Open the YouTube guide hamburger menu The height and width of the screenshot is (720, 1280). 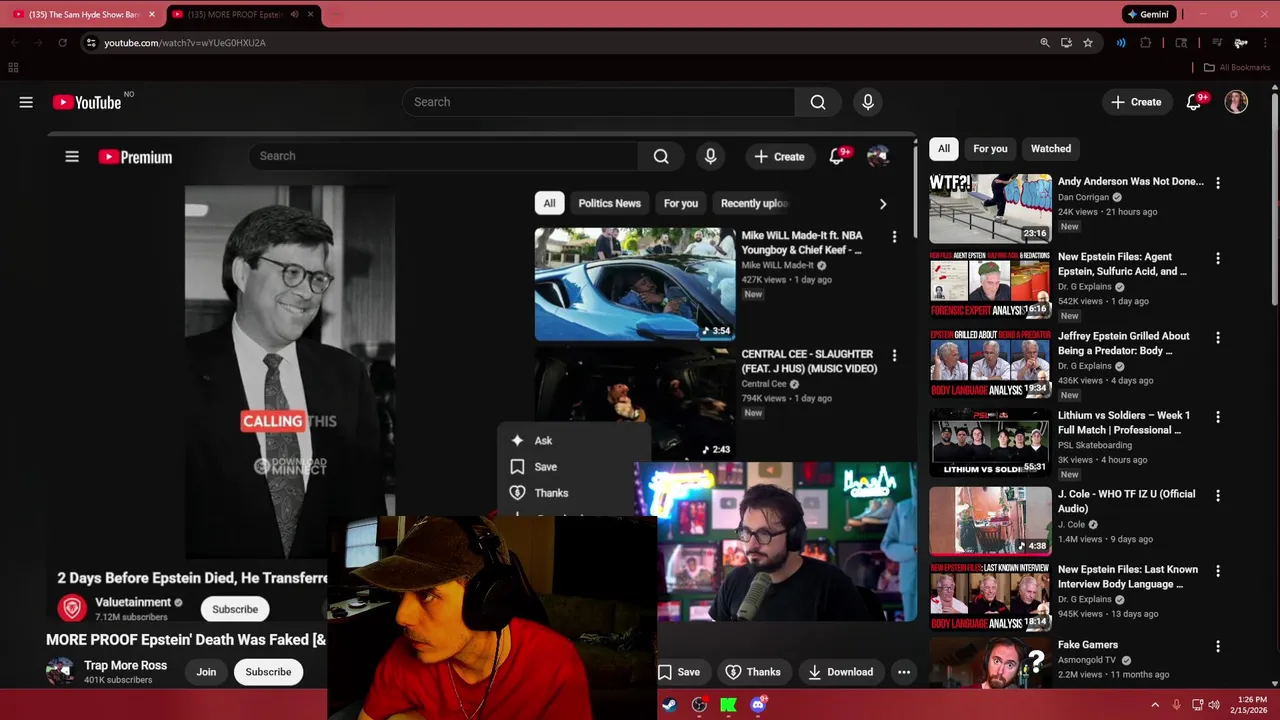pos(26,102)
